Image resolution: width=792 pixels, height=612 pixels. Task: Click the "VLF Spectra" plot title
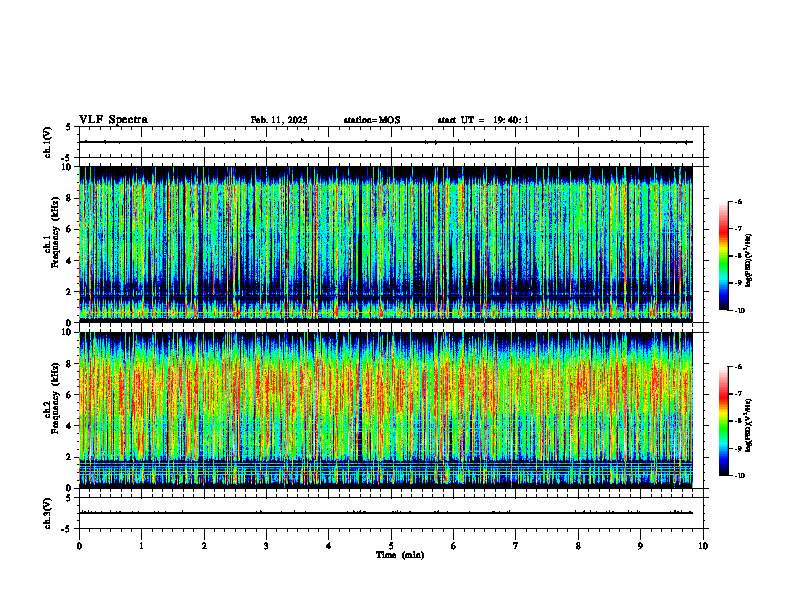pos(113,120)
